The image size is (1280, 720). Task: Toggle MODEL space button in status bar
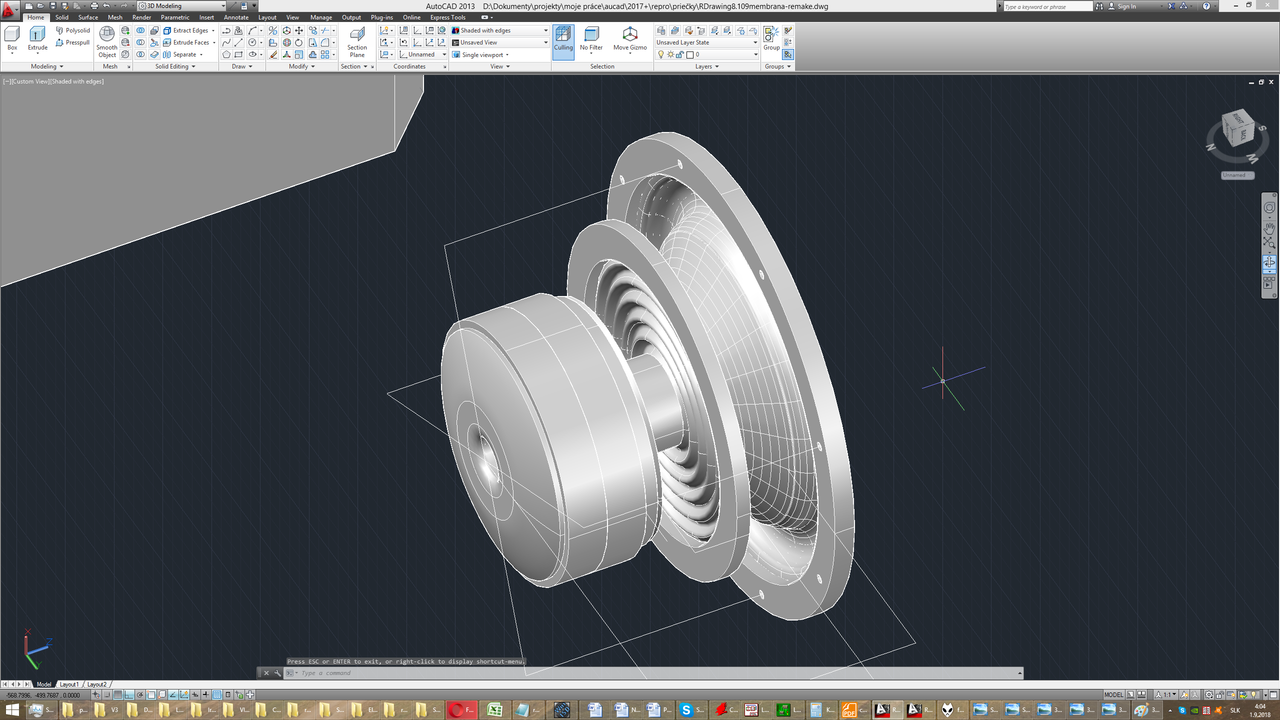point(1114,695)
